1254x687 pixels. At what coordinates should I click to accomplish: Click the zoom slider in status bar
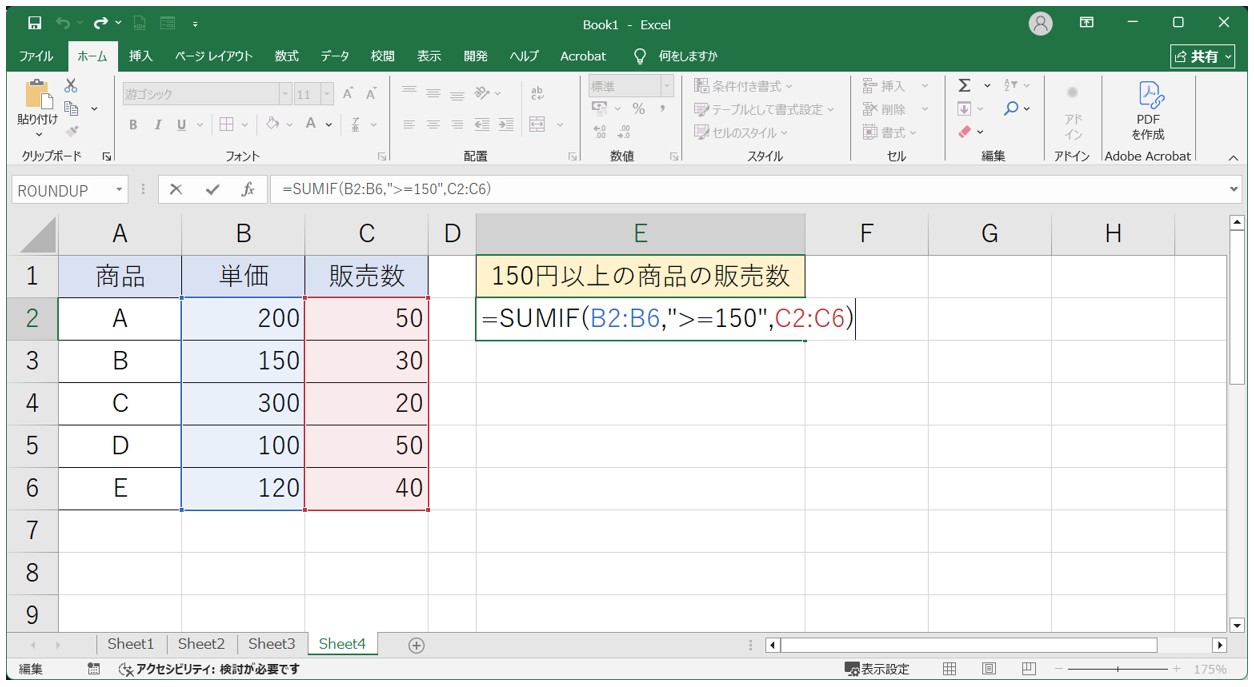point(1118,669)
